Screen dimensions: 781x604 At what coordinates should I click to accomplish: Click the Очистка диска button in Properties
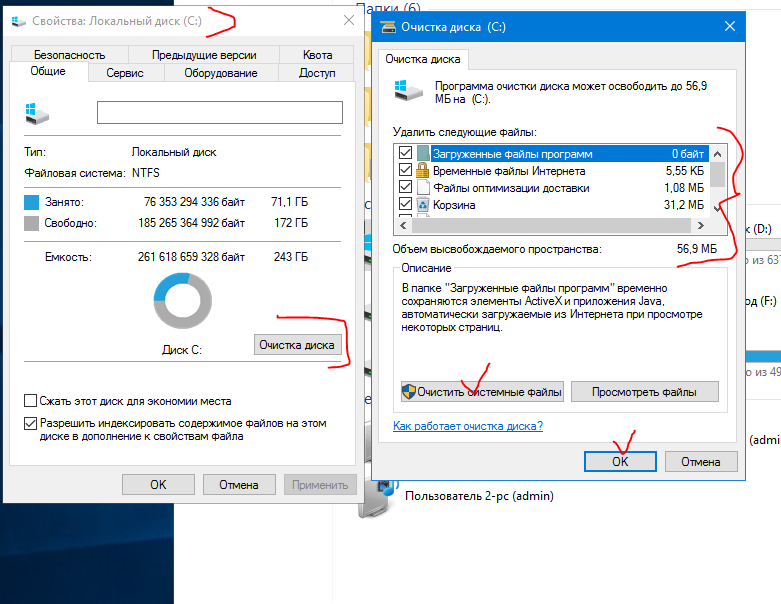297,345
